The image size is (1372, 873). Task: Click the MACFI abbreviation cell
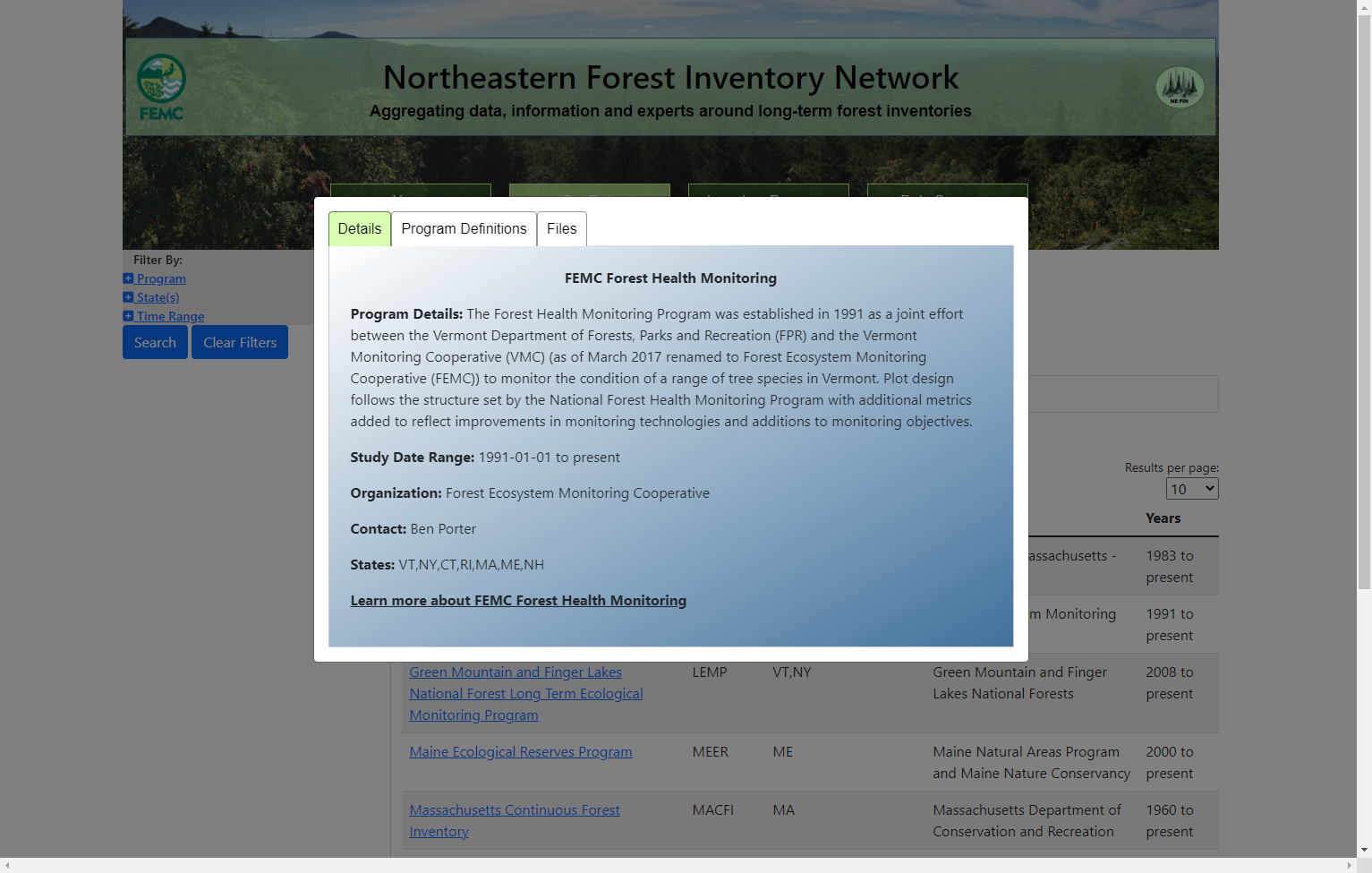coord(712,810)
